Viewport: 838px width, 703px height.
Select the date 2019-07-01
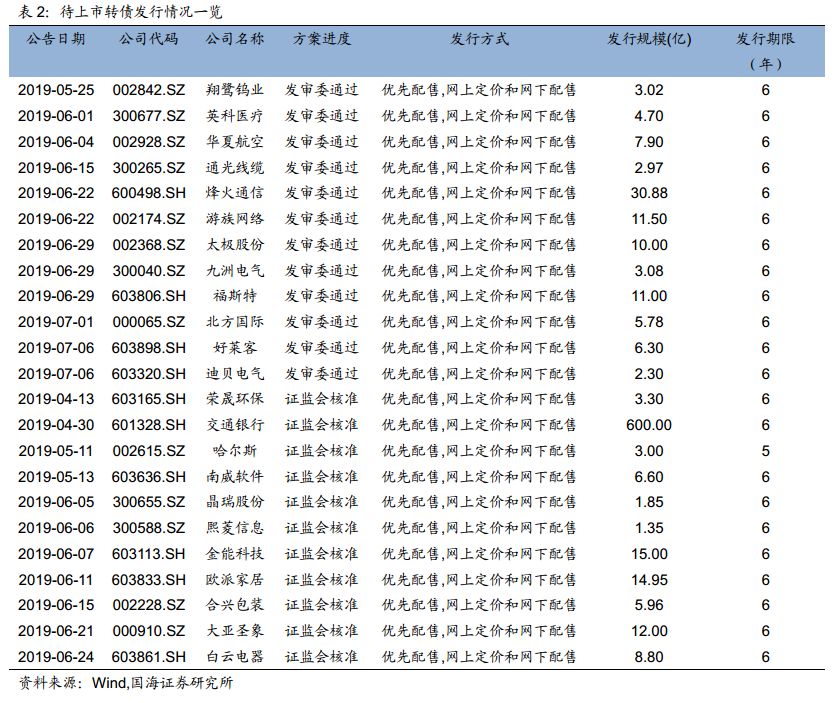(x=56, y=322)
